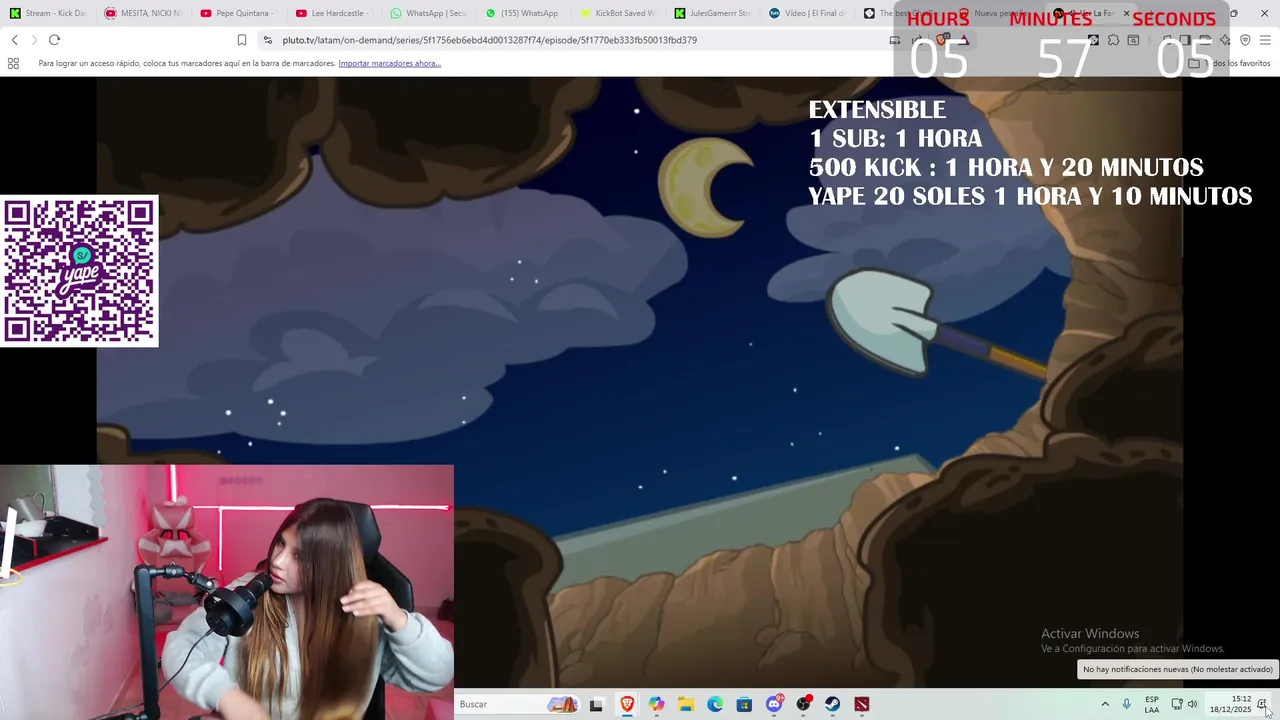1280x720 pixels.
Task: Switch to the 'Stream - Kick Dashboard' tab
Action: coord(48,13)
